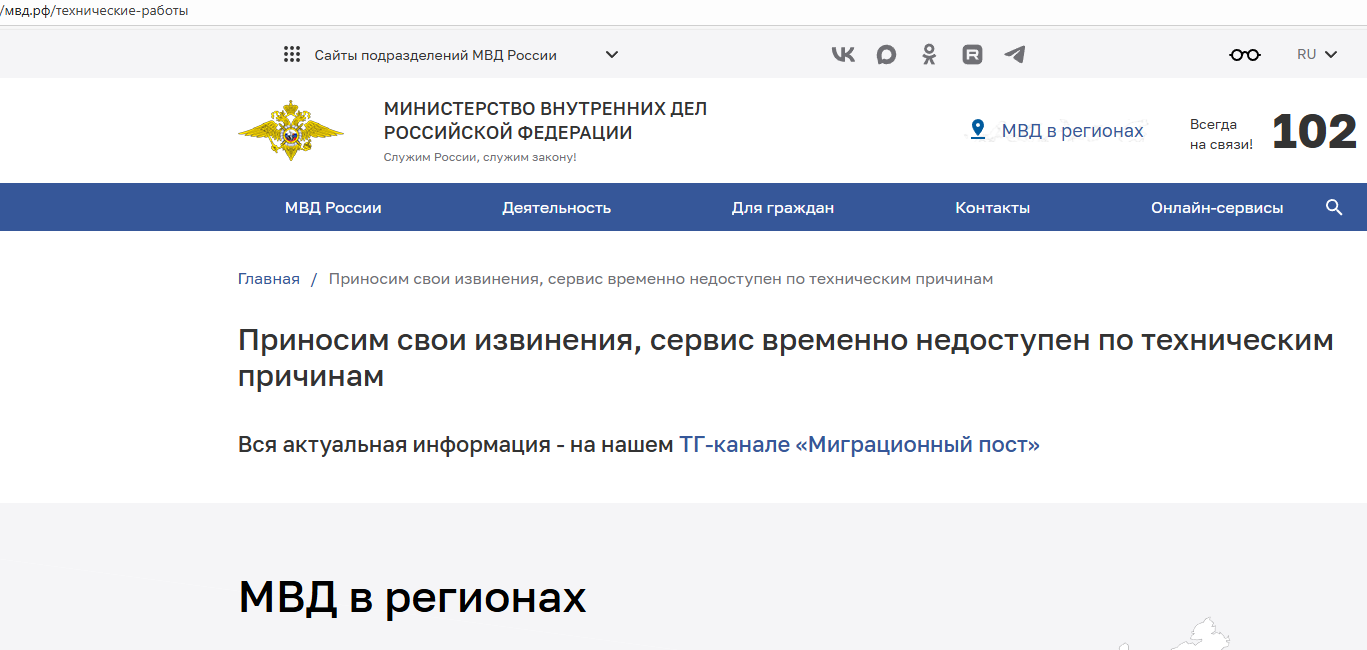
Task: Open the RU language selector
Action: (1316, 55)
